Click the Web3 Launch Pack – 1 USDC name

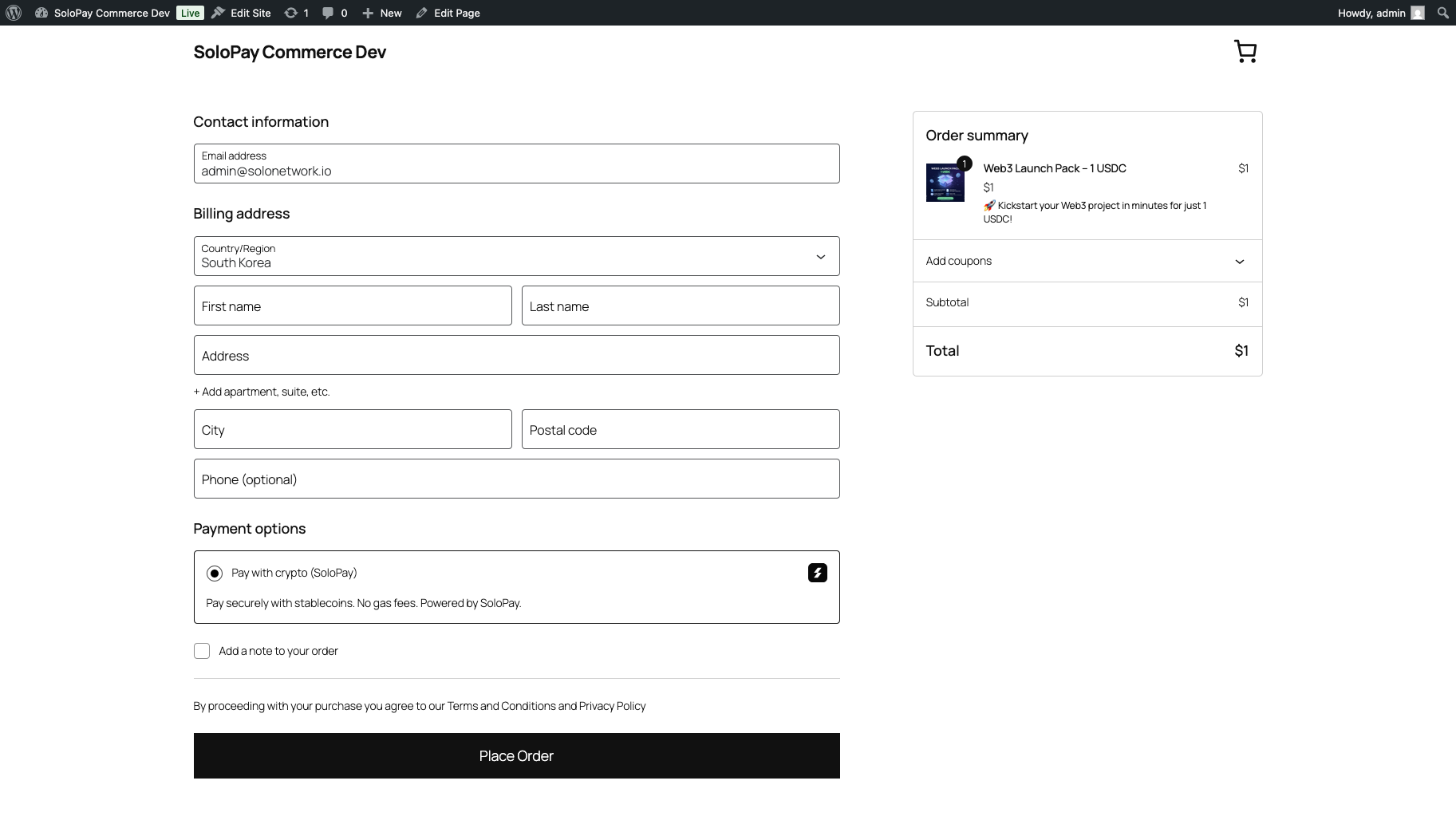point(1055,168)
